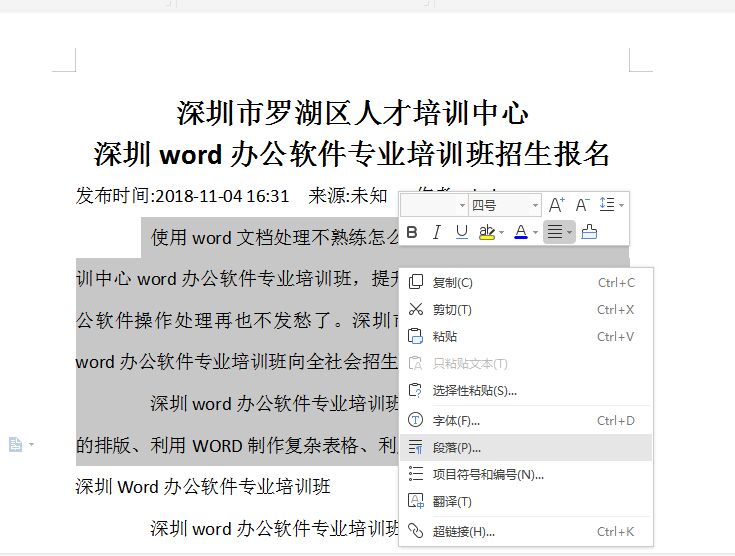Click title 深圳市罗湖区人才培训中心
Screen dimensions: 735x556
tap(352, 113)
